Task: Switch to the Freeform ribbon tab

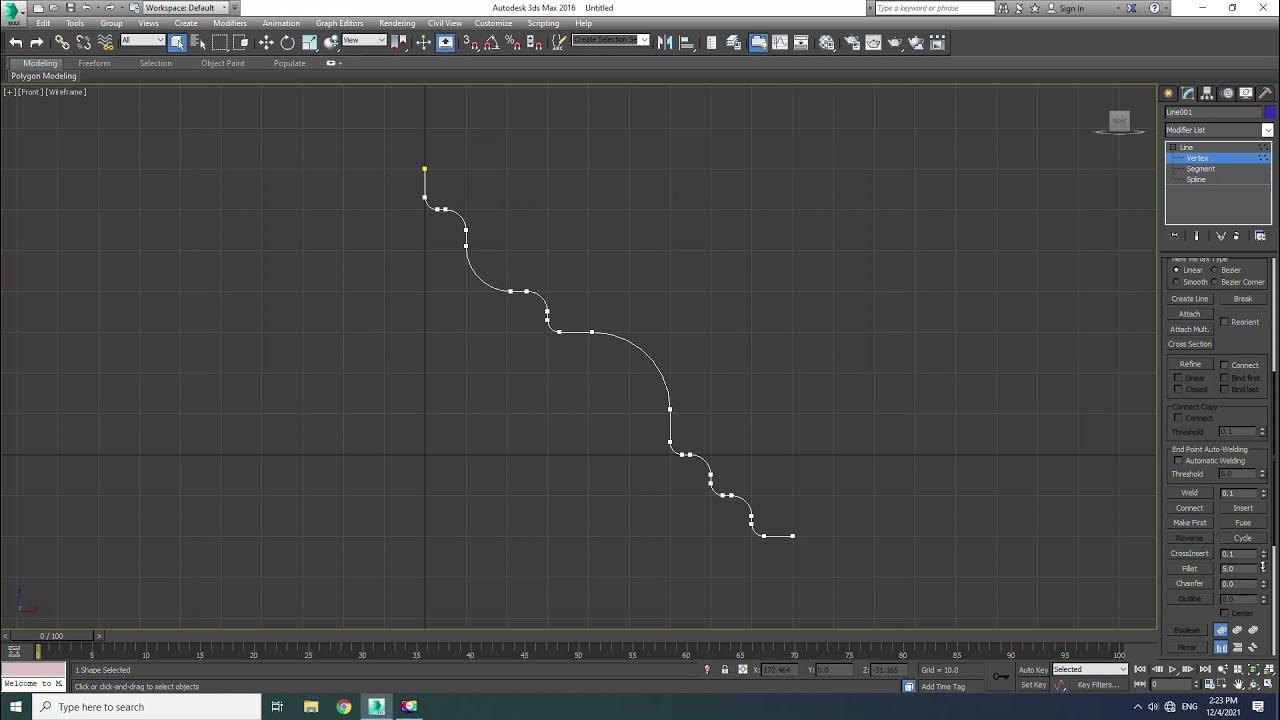Action: (94, 63)
